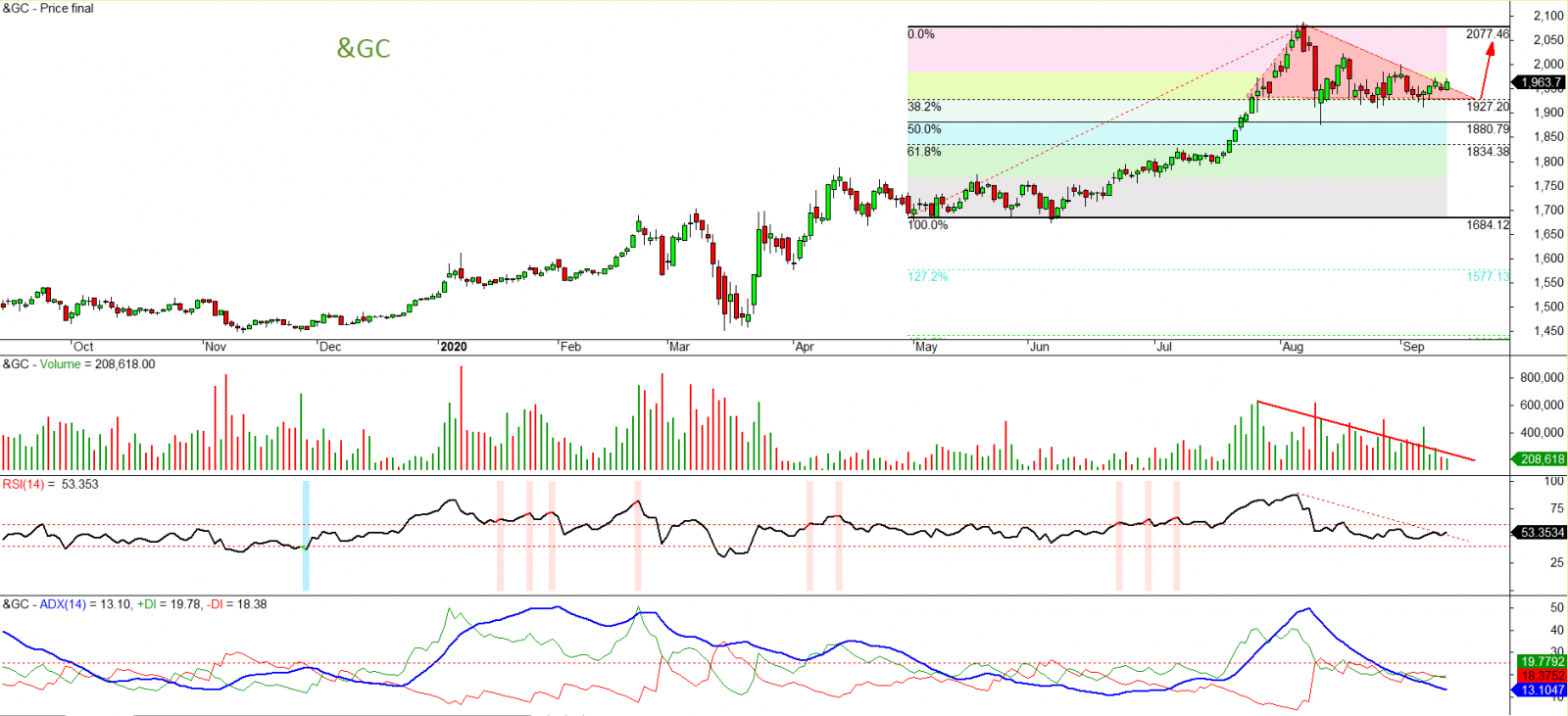The width and height of the screenshot is (1568, 716).
Task: Click the black 53.3534 RSI value tag
Action: click(x=1542, y=533)
